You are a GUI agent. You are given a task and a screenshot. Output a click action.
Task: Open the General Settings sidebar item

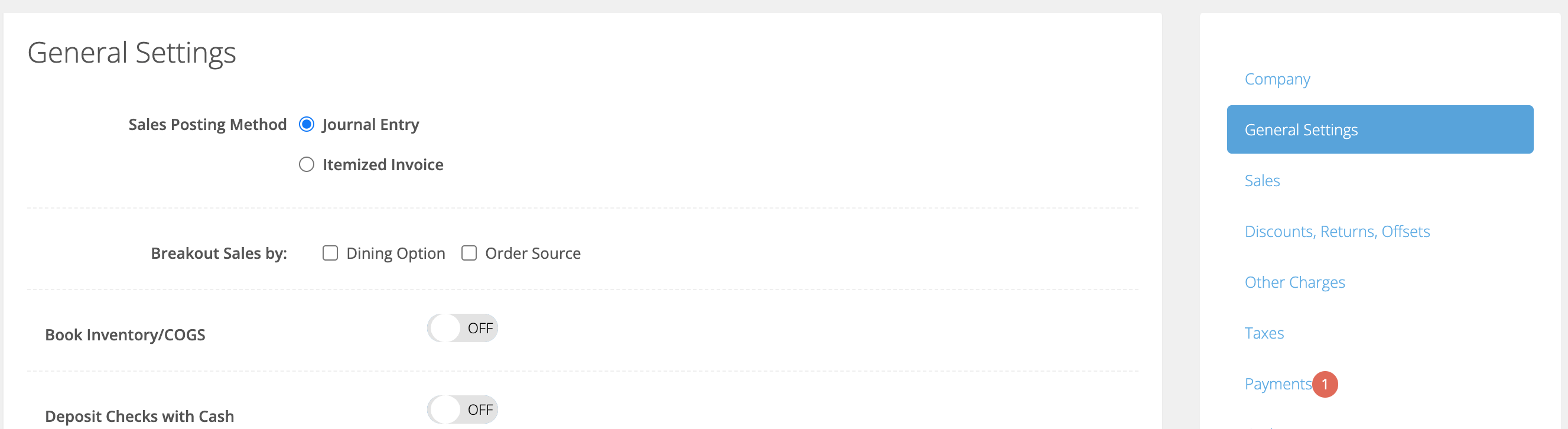1380,129
